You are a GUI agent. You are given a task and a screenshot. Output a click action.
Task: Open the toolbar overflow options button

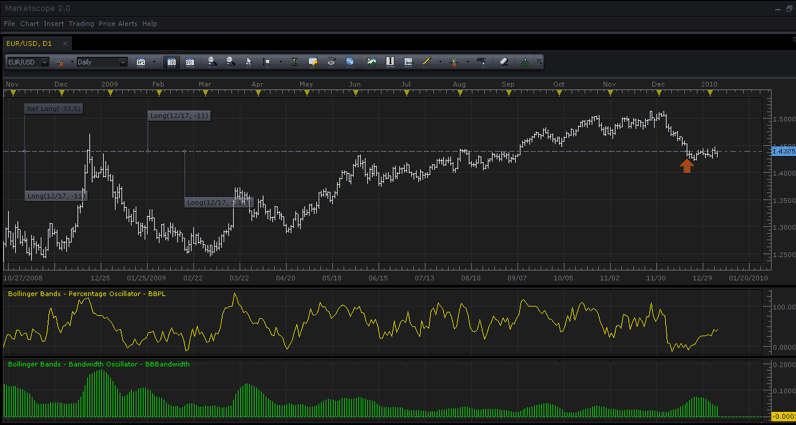(x=539, y=62)
